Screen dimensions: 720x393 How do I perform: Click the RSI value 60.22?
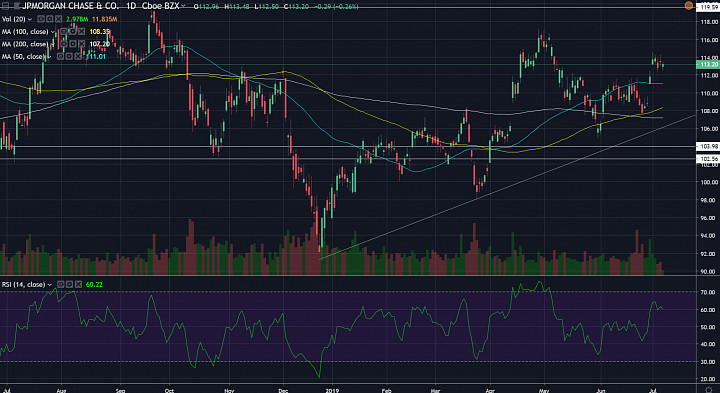[94, 285]
